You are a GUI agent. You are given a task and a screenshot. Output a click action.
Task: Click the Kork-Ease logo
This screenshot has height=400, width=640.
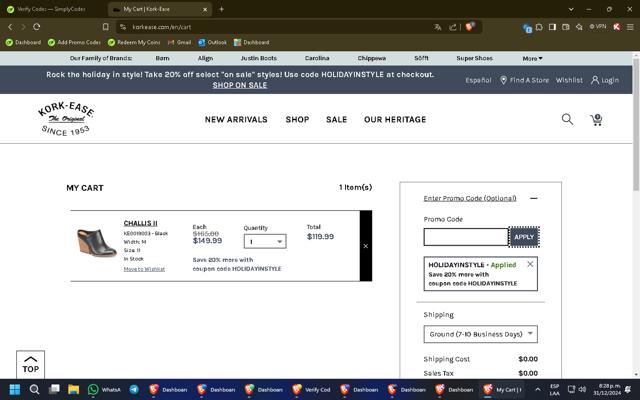point(66,119)
